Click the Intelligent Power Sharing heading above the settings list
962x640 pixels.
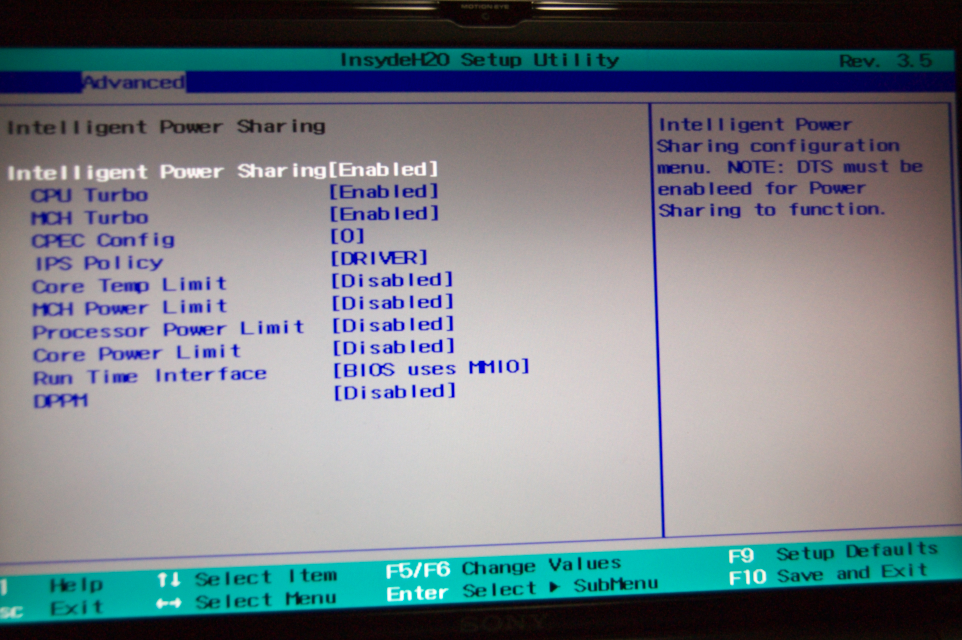click(x=166, y=126)
